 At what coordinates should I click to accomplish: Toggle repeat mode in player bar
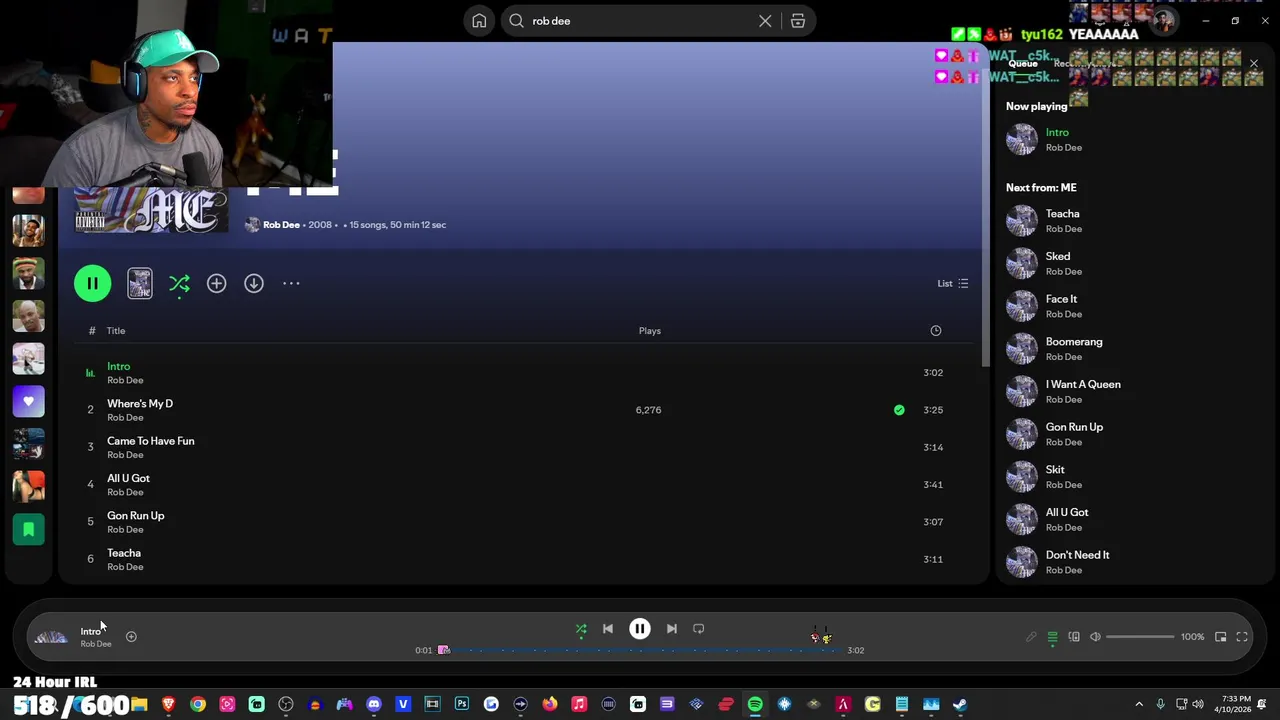pos(699,629)
